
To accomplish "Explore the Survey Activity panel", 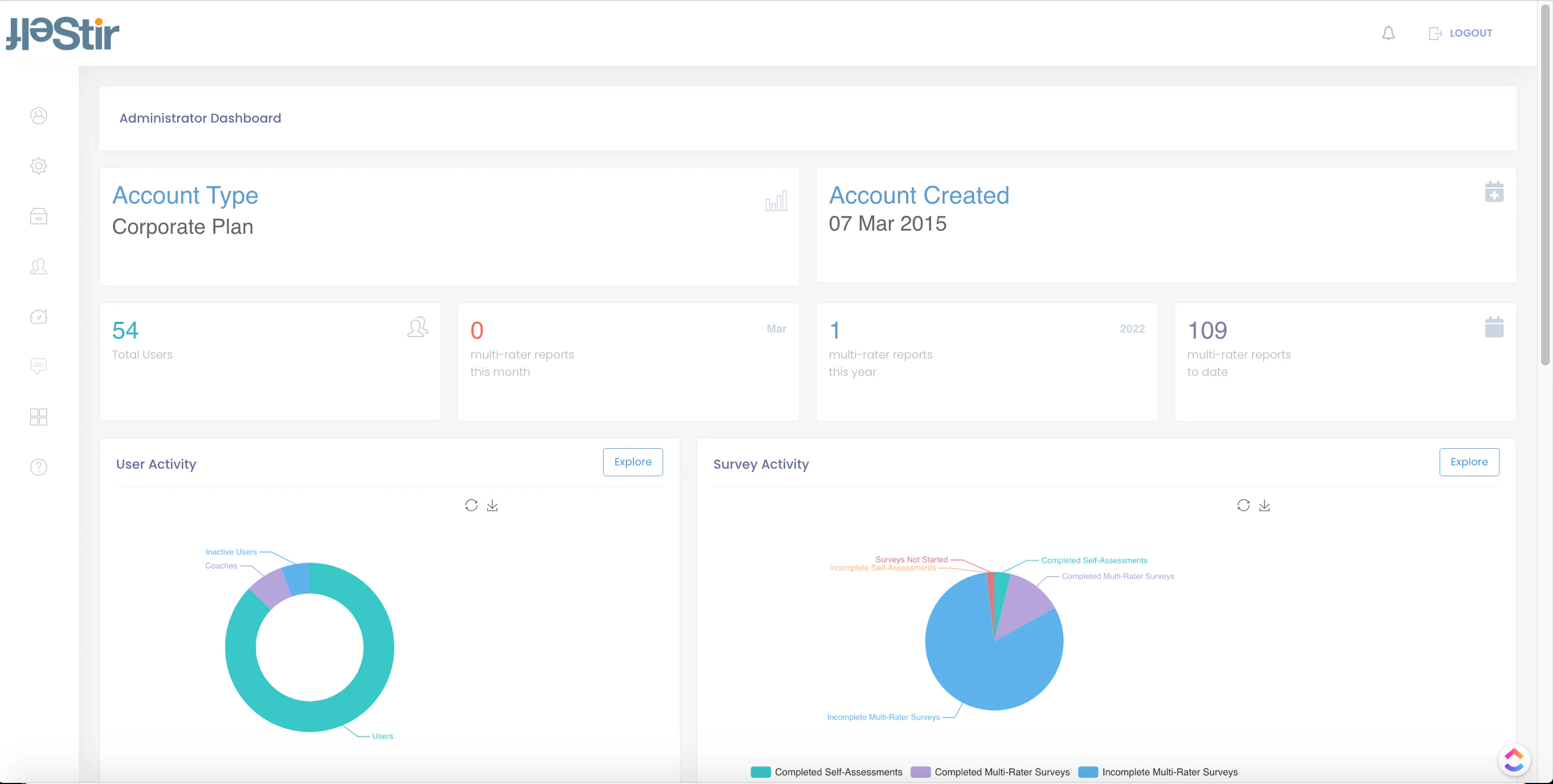I will coord(1469,462).
